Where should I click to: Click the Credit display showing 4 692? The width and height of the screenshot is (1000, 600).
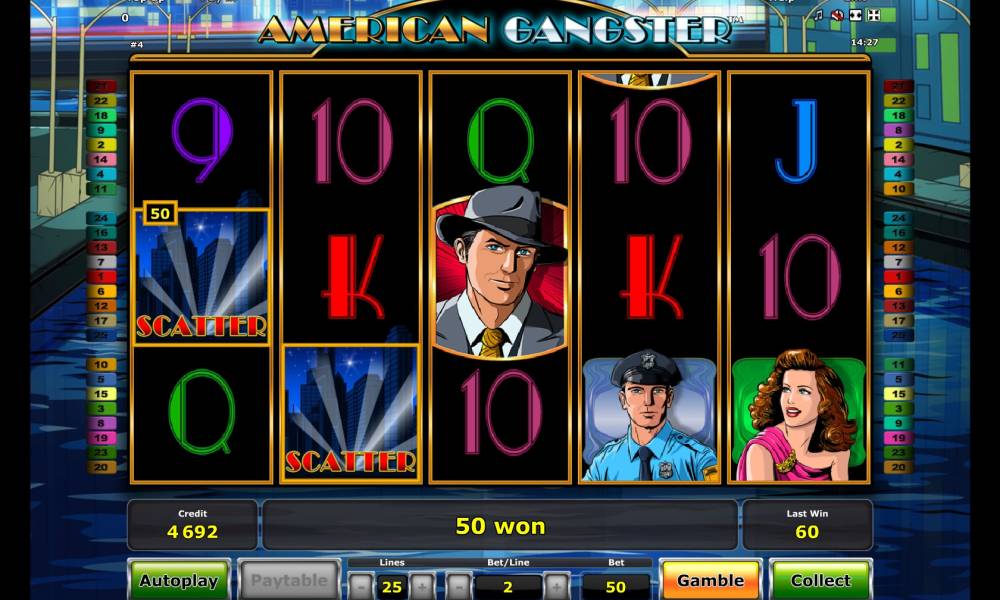193,524
